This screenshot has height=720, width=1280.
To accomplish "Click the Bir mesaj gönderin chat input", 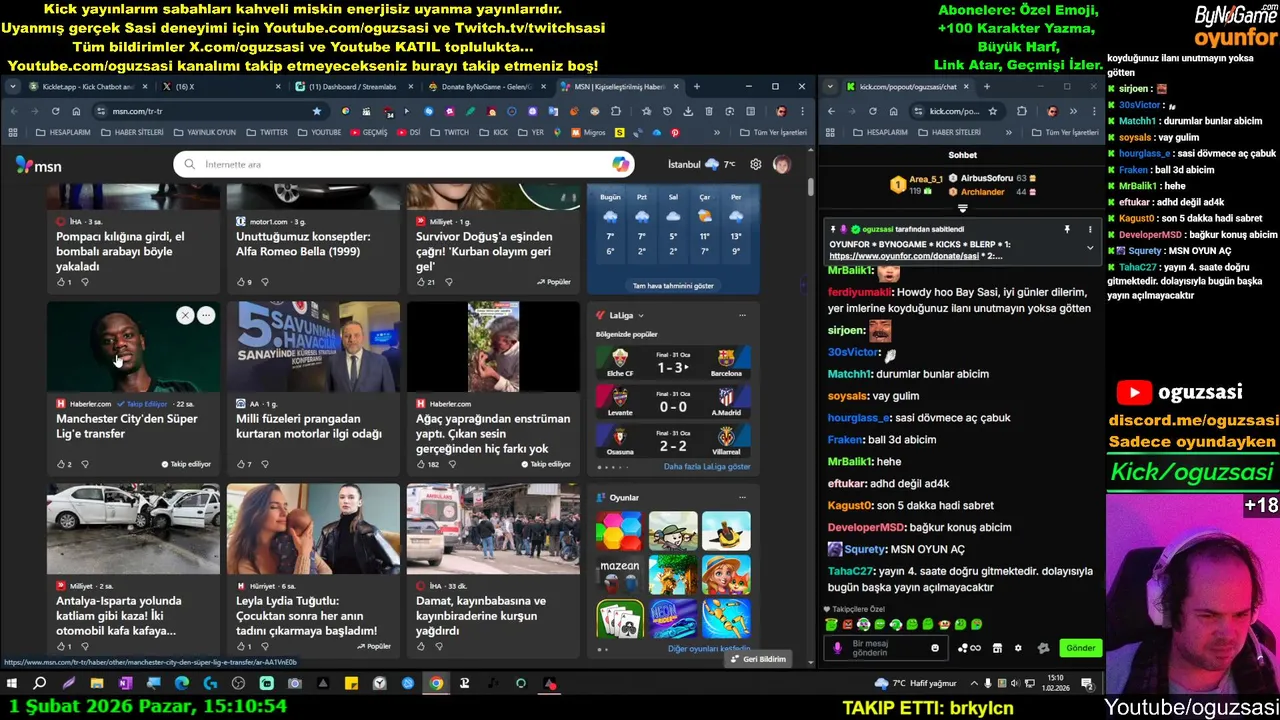I will (888, 648).
